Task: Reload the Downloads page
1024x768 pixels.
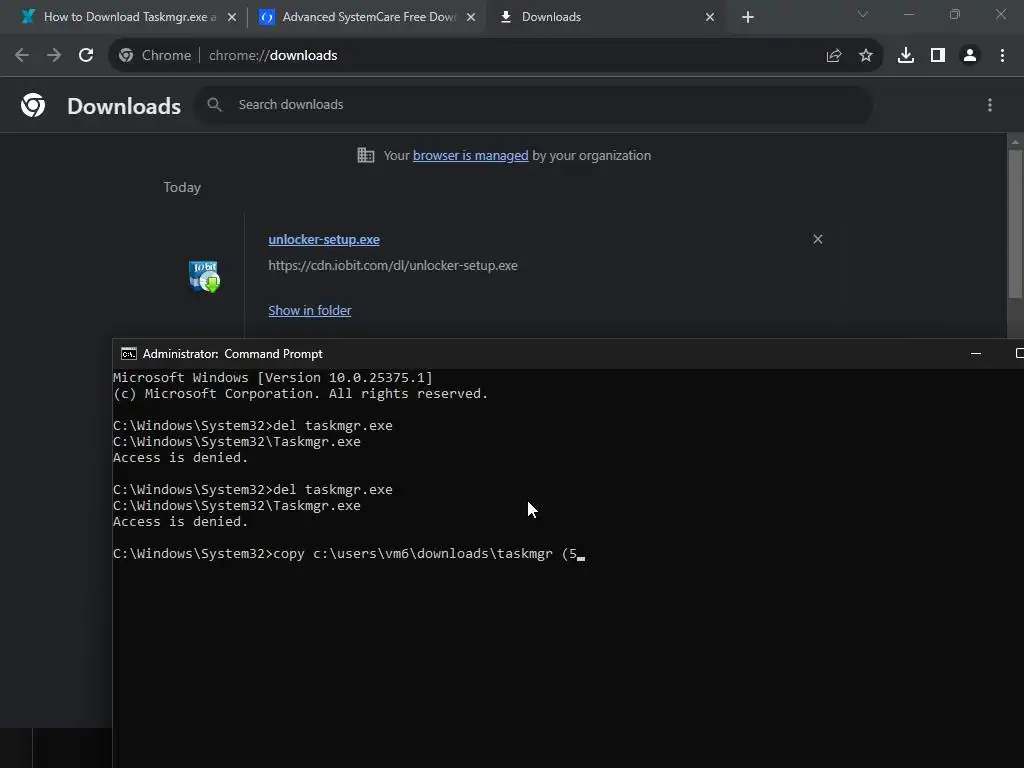Action: click(86, 56)
